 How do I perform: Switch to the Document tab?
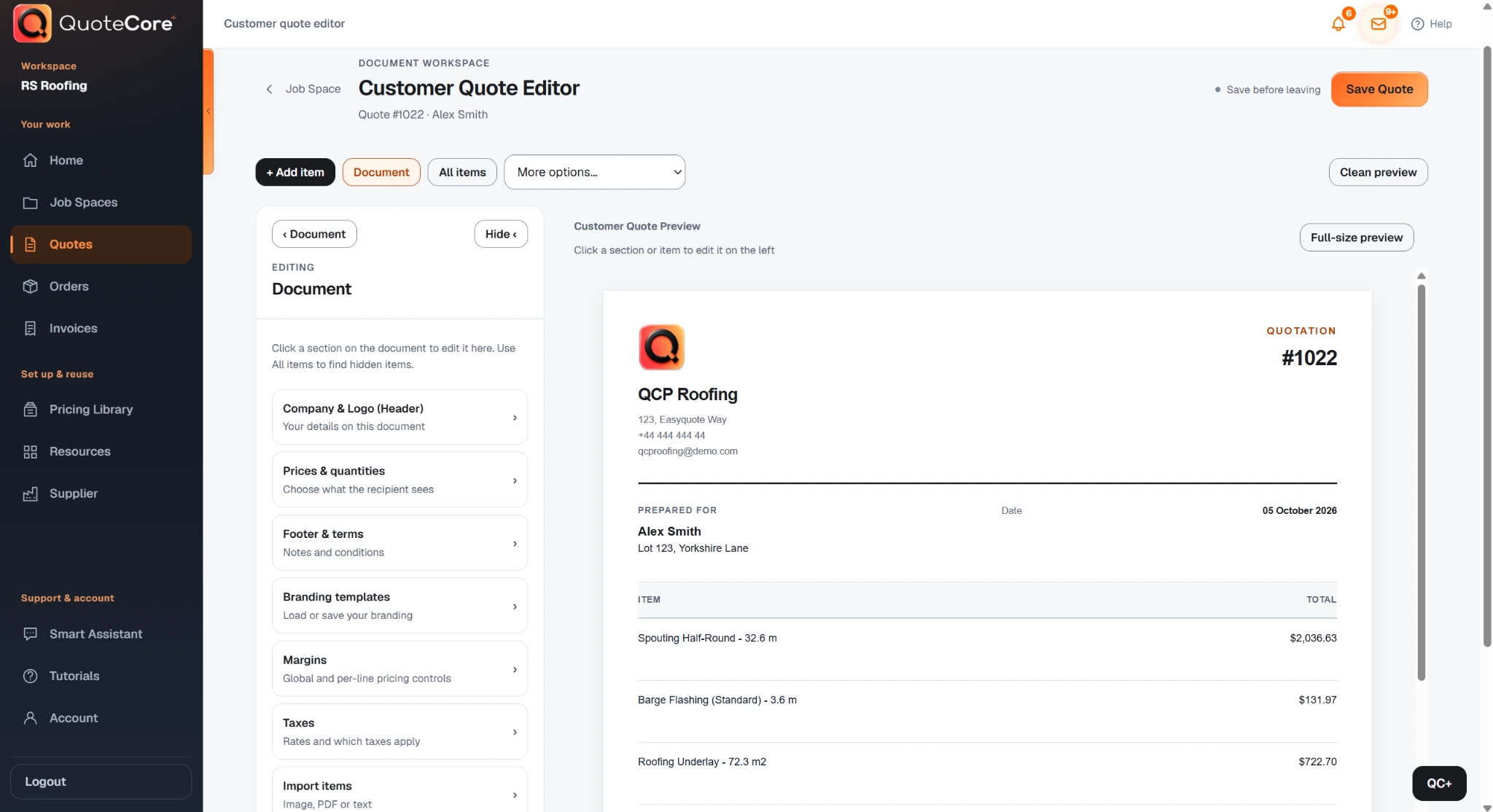[x=381, y=172]
